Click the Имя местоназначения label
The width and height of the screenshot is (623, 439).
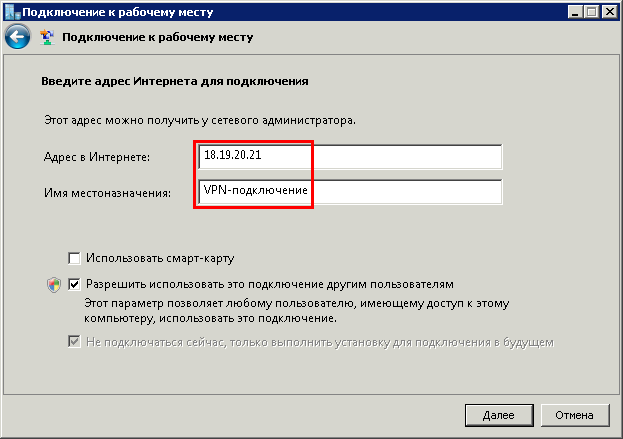[107, 193]
